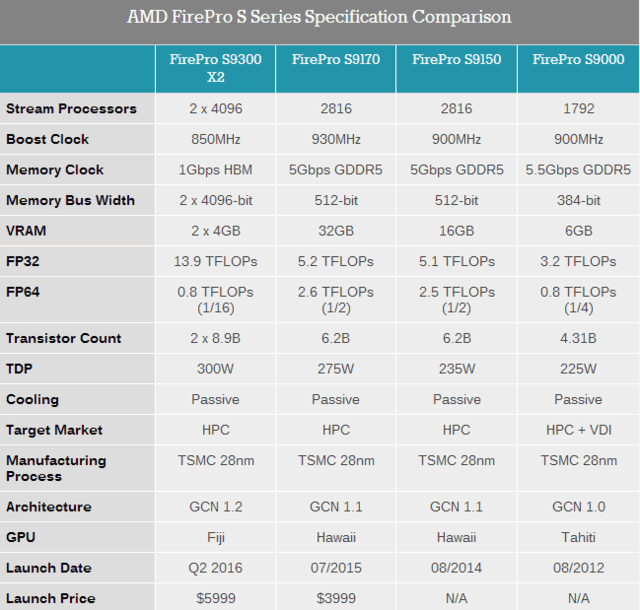Image resolution: width=640 pixels, height=610 pixels.
Task: Click the FirePro S9170 column header
Action: 335,60
